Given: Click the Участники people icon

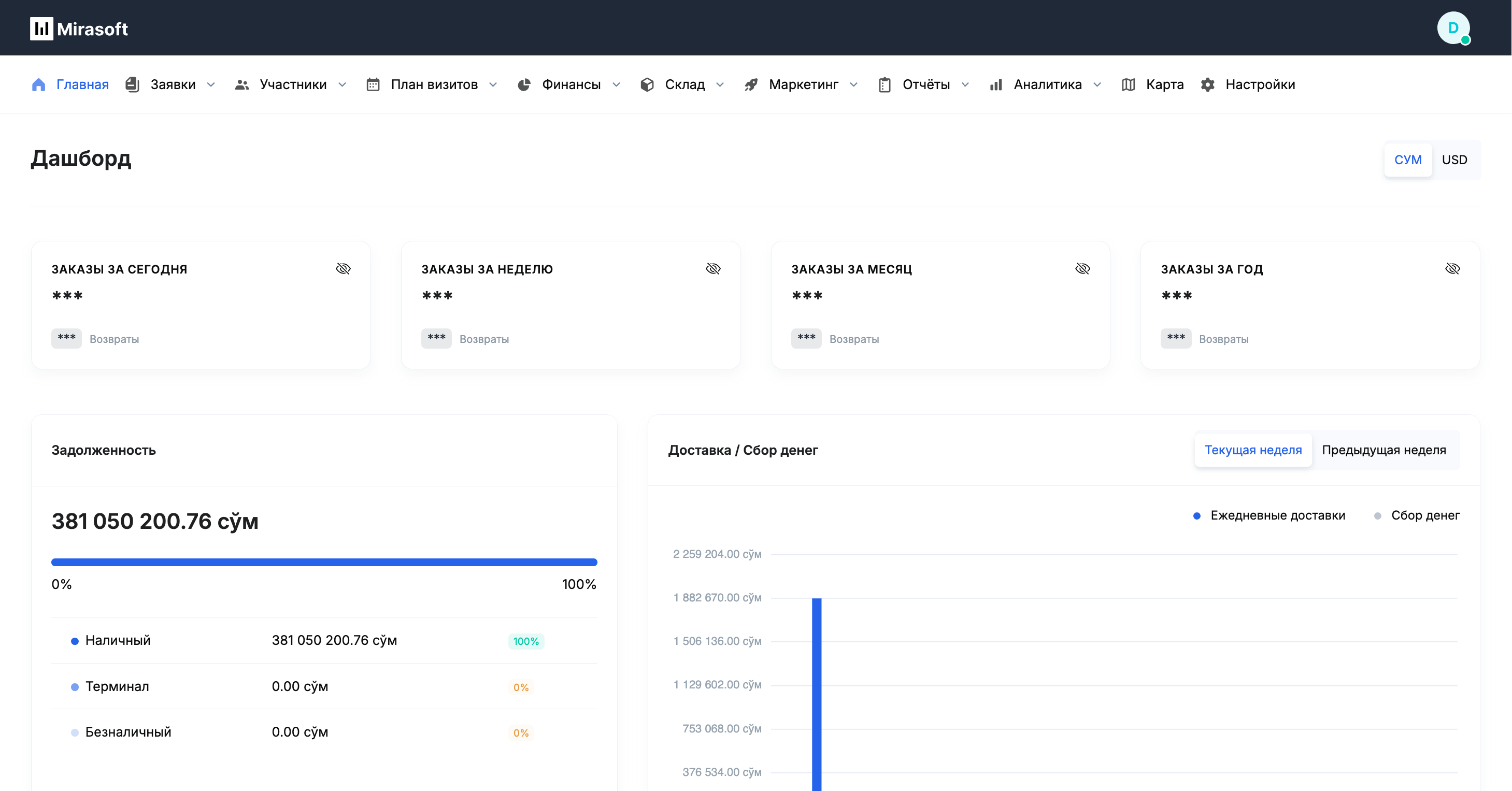Looking at the screenshot, I should pos(242,84).
